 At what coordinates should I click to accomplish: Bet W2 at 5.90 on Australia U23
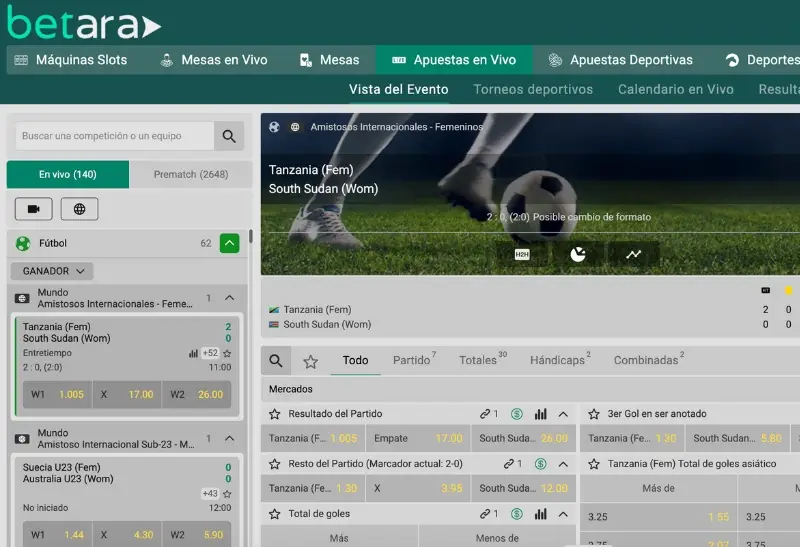[x=196, y=534]
